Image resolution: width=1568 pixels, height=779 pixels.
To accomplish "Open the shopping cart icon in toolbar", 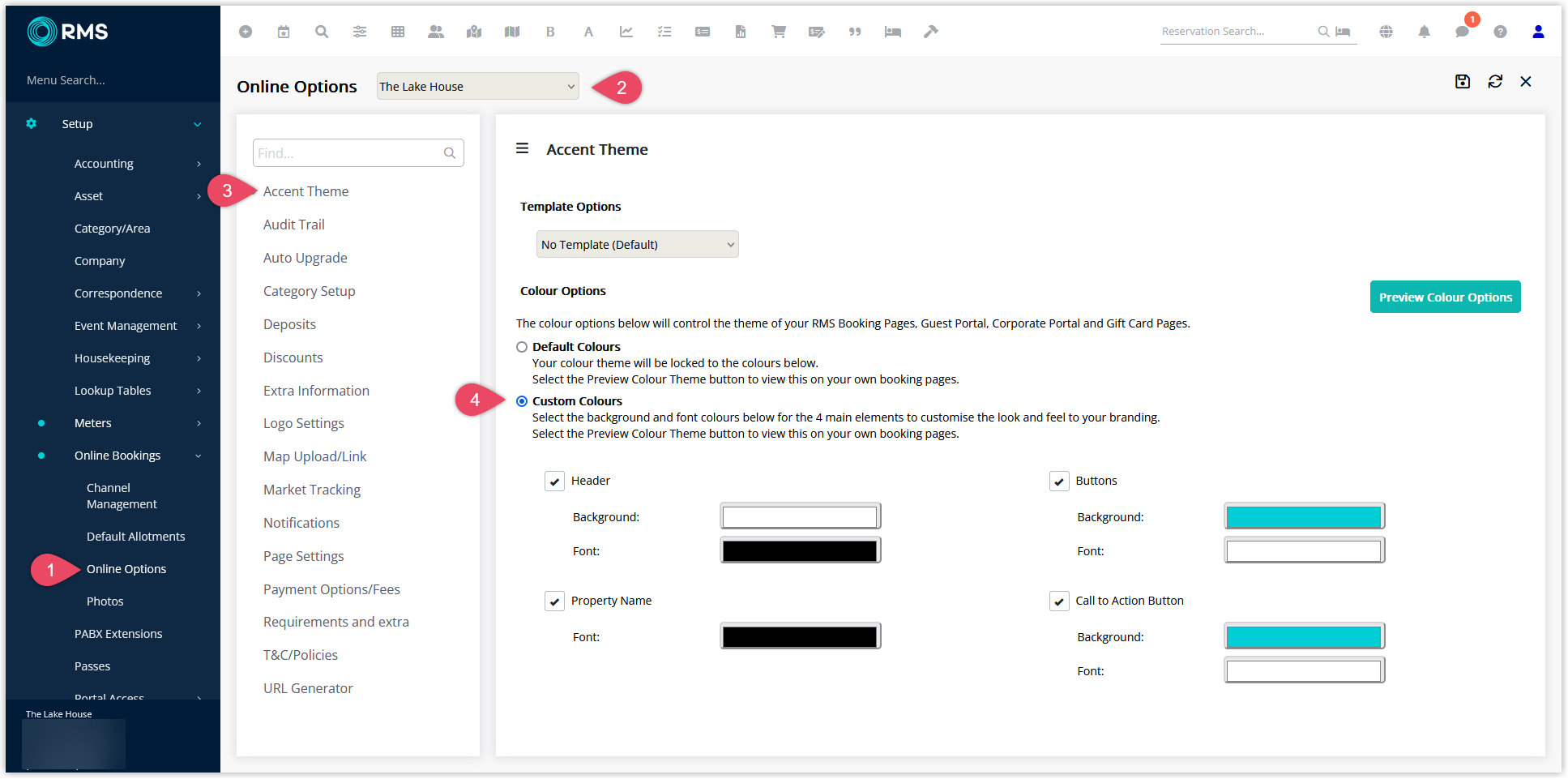I will 779,32.
